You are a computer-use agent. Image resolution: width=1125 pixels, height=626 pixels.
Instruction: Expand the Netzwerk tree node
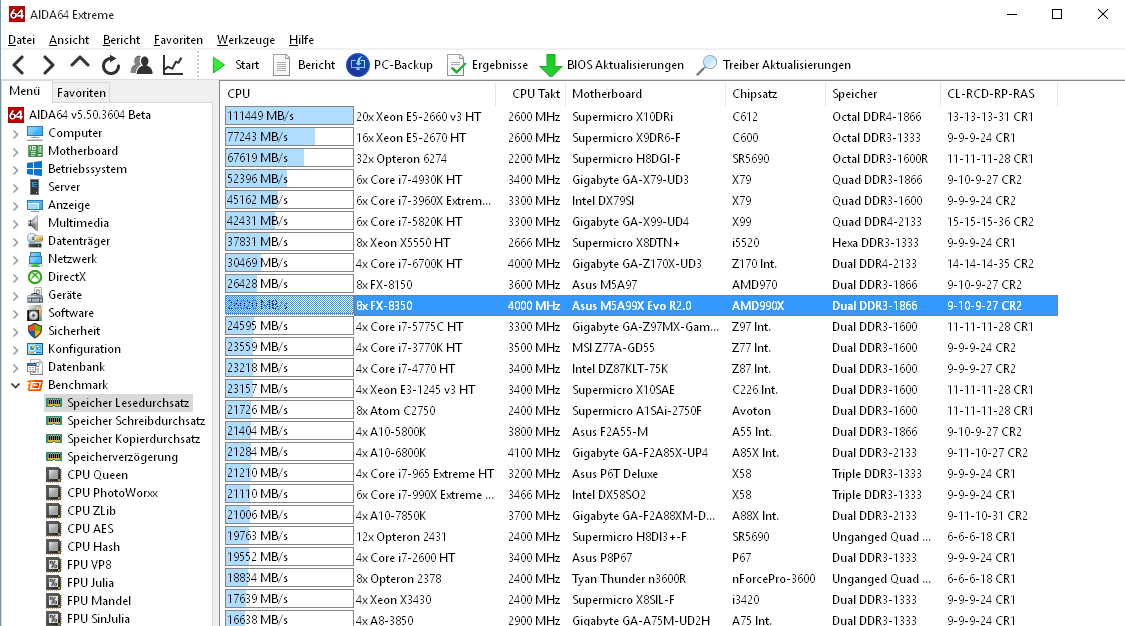tap(16, 259)
